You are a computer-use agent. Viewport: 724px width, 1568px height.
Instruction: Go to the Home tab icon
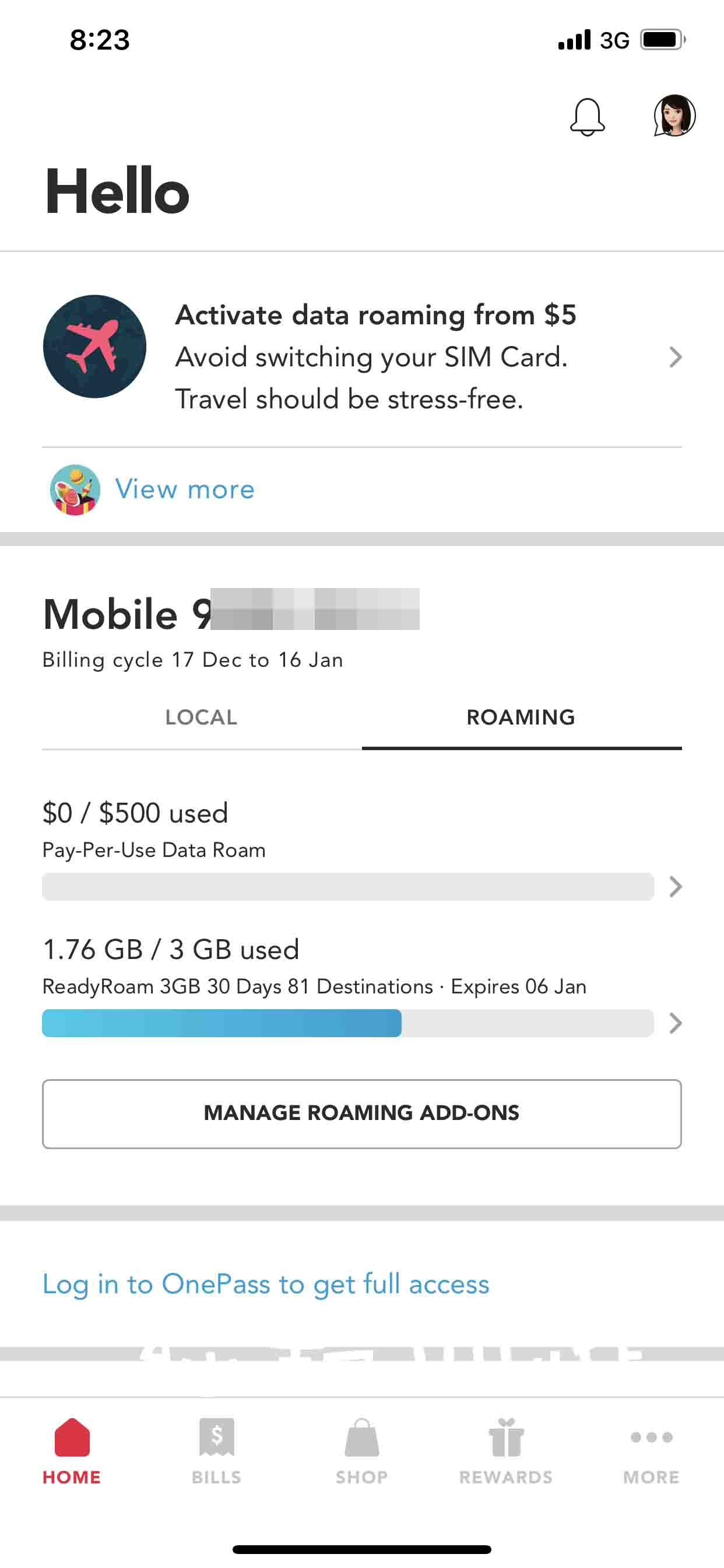click(x=72, y=1437)
